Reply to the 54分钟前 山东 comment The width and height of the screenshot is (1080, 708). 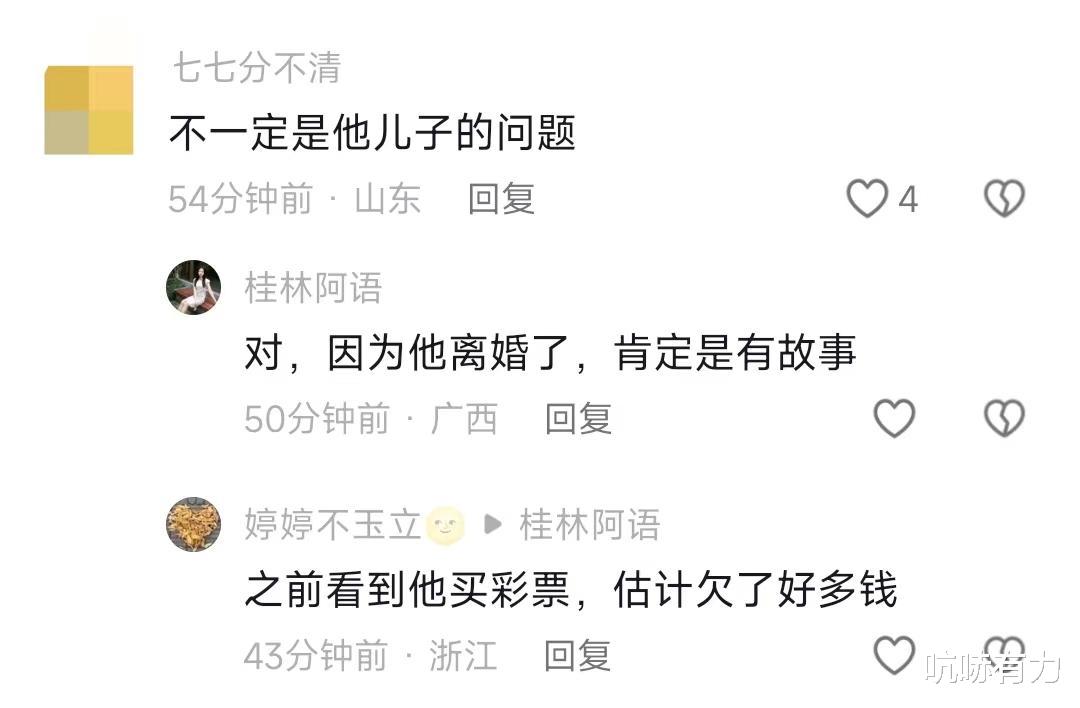(x=501, y=199)
